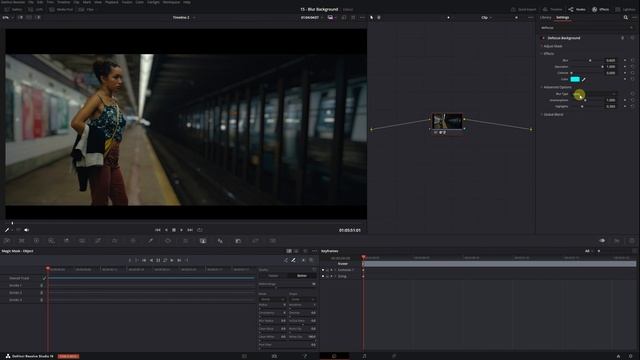Open the Info panel icon
The height and width of the screenshot is (360, 640).
631,241
